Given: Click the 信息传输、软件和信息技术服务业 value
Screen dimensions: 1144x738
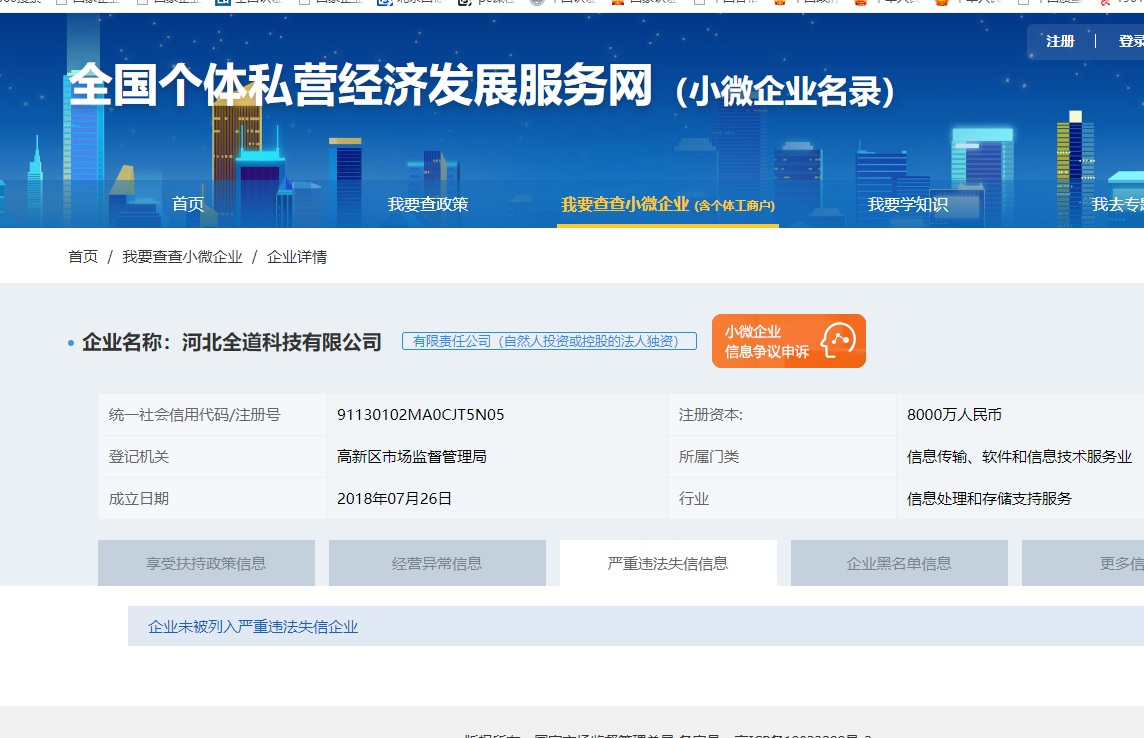Looking at the screenshot, I should [x=1019, y=457].
